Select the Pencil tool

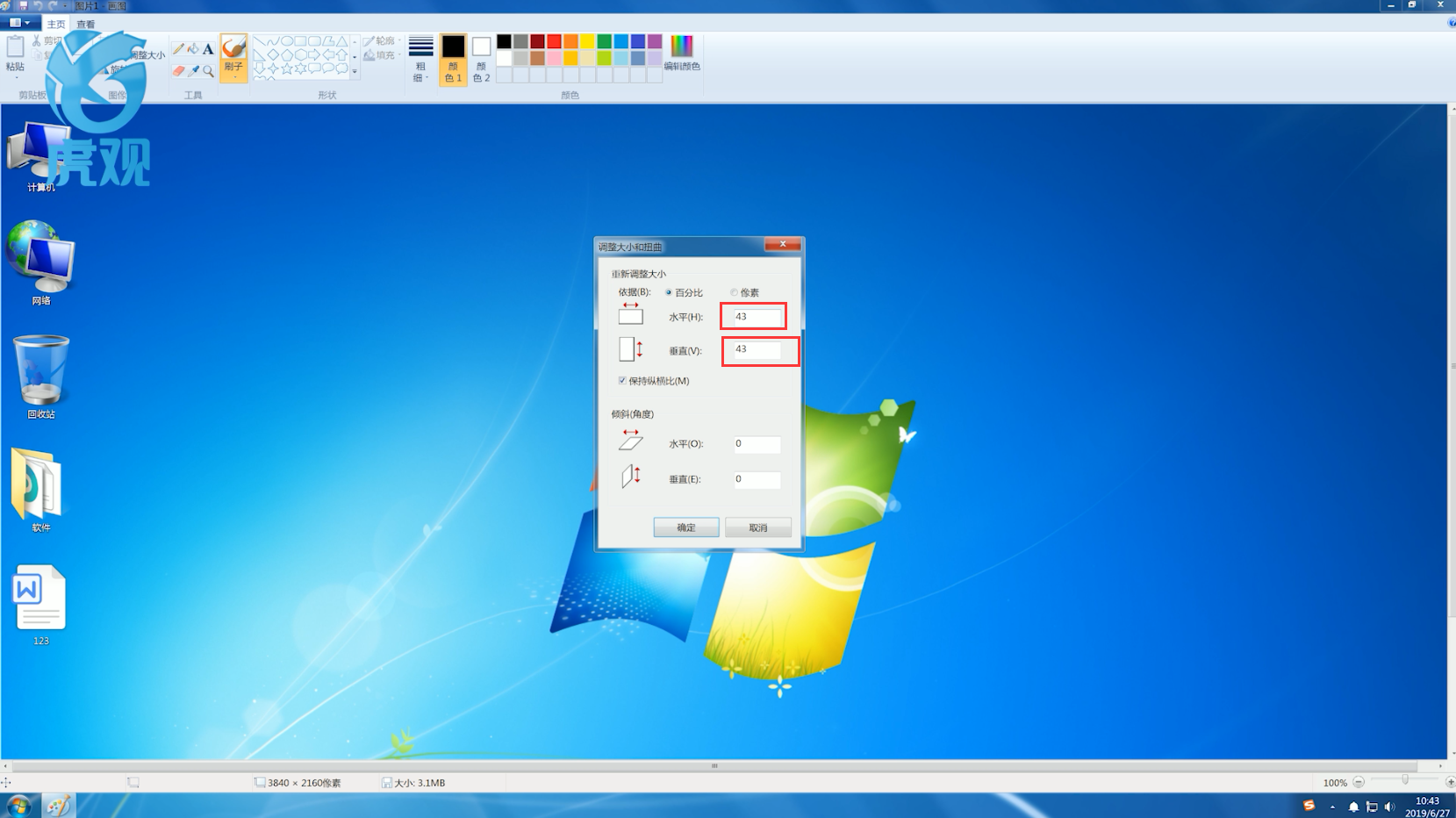point(178,49)
